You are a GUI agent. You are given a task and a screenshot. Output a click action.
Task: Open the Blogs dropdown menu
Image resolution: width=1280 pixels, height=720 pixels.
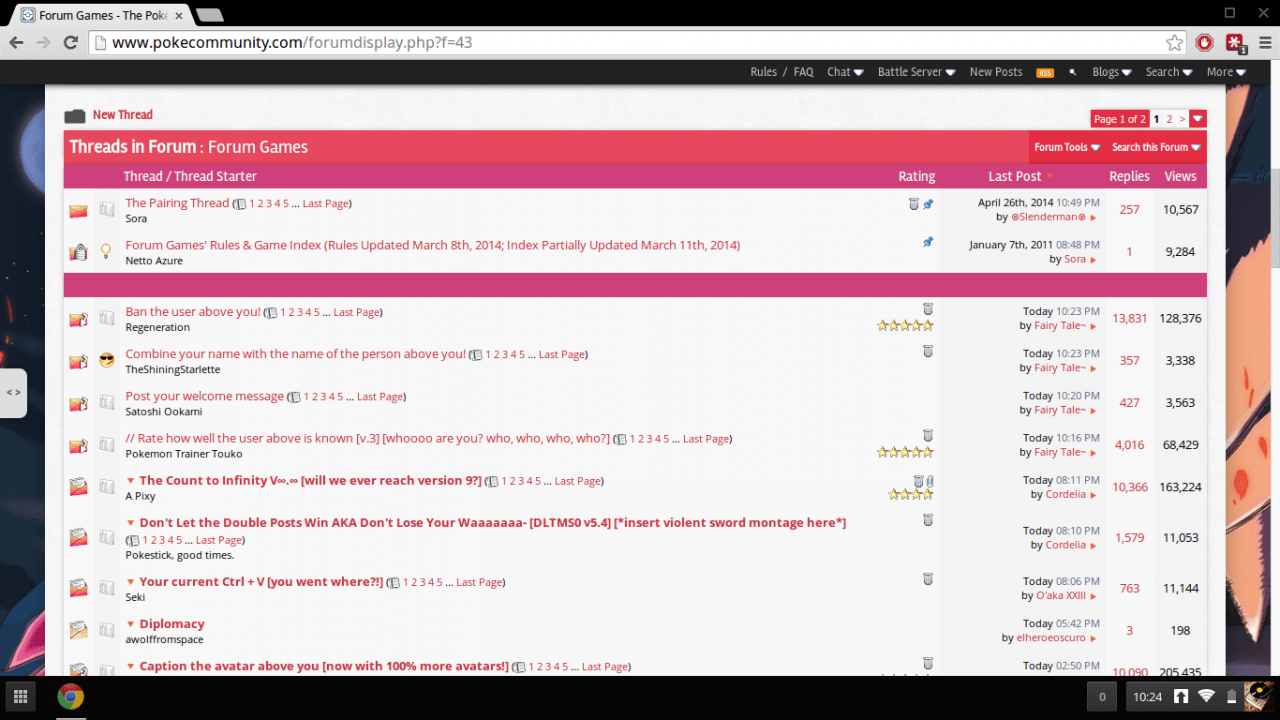click(x=1112, y=72)
